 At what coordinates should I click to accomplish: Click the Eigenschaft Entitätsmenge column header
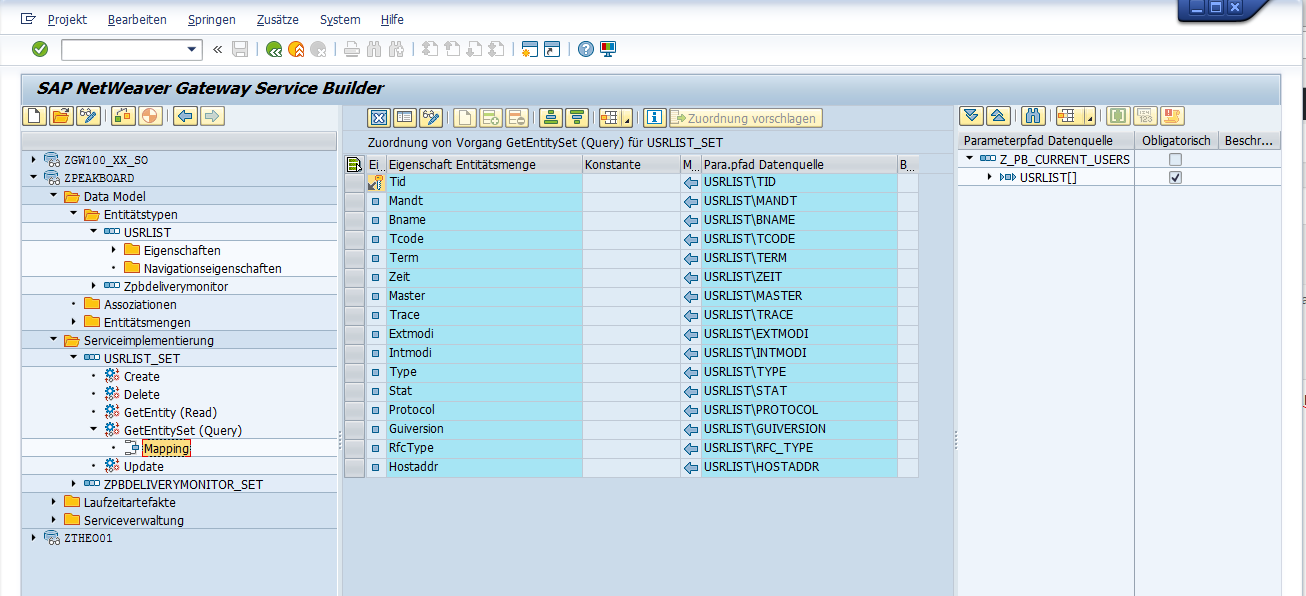pyautogui.click(x=484, y=164)
